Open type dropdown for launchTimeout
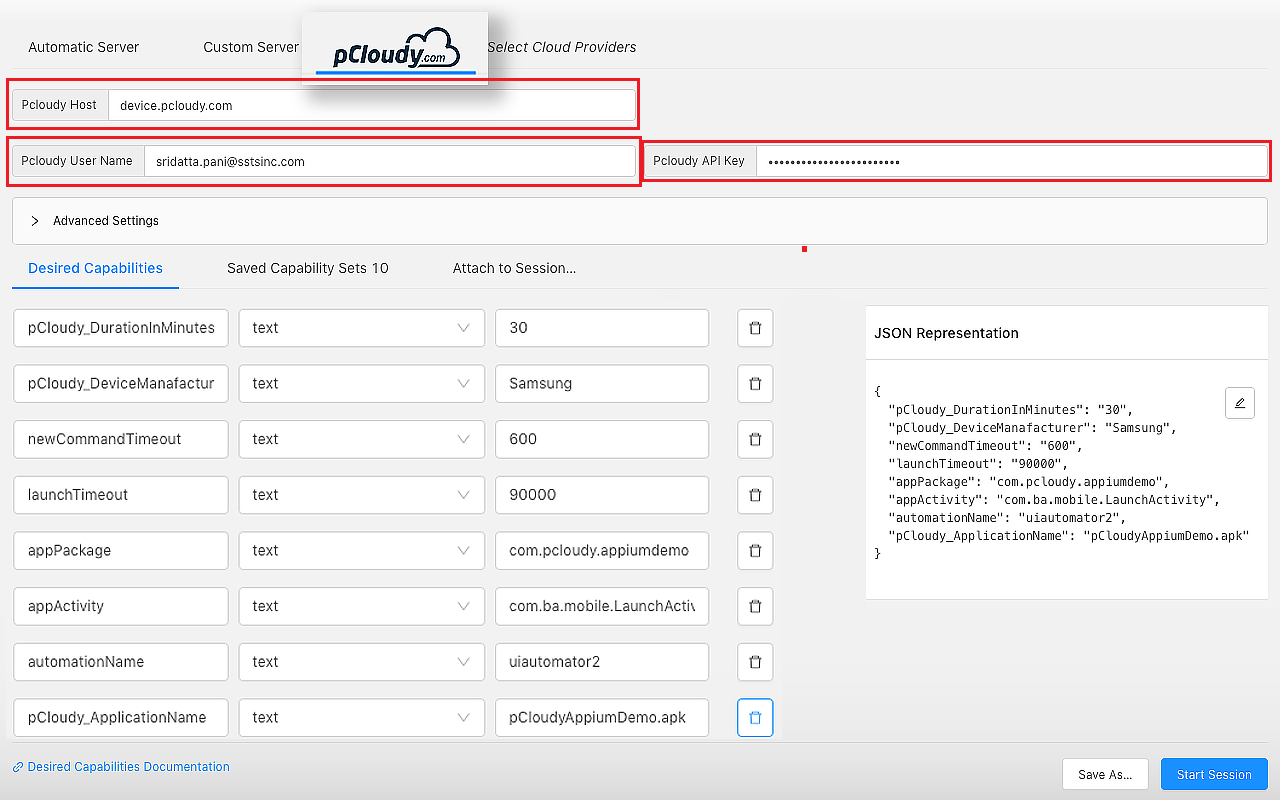1280x800 pixels. tap(362, 495)
